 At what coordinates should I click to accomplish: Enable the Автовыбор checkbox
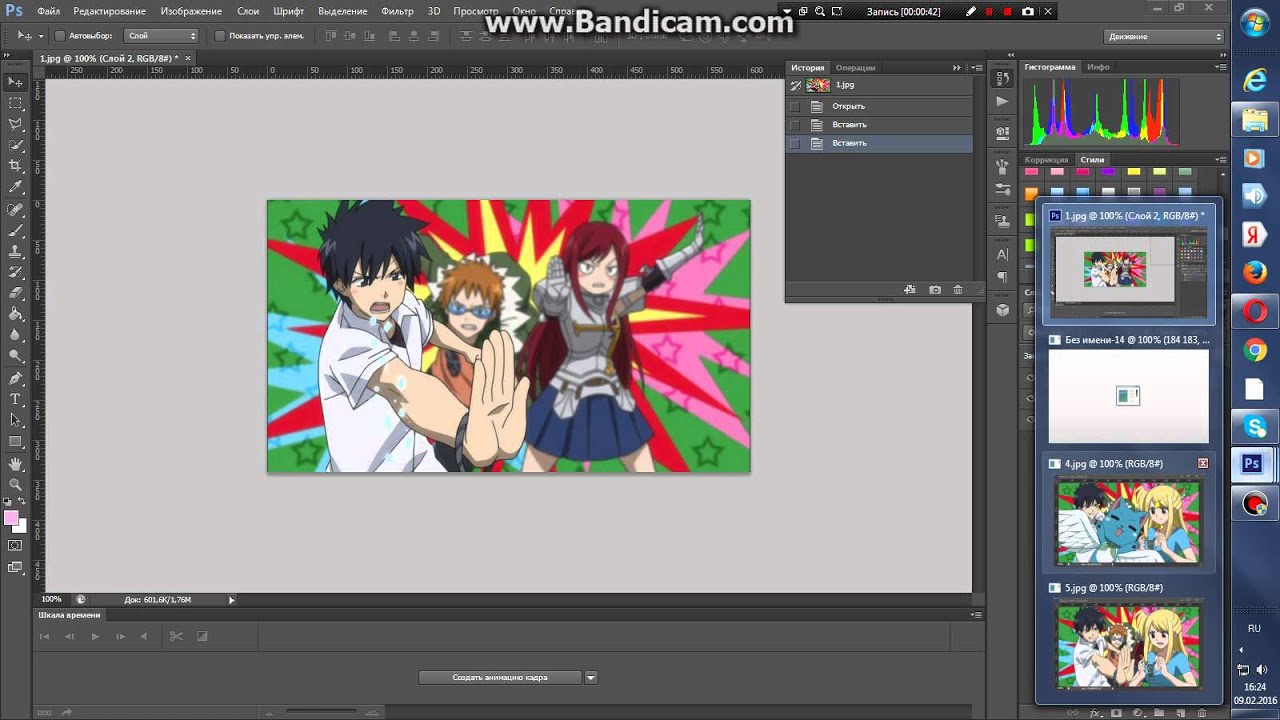[x=60, y=36]
